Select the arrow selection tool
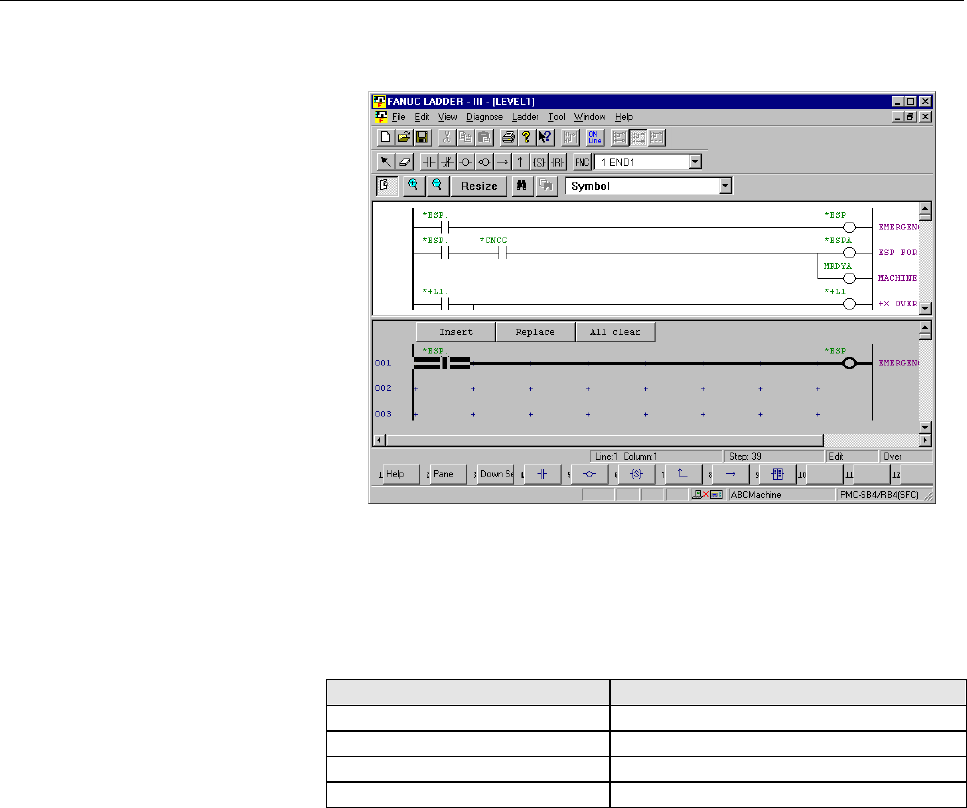This screenshot has width=967, height=808. [385, 162]
